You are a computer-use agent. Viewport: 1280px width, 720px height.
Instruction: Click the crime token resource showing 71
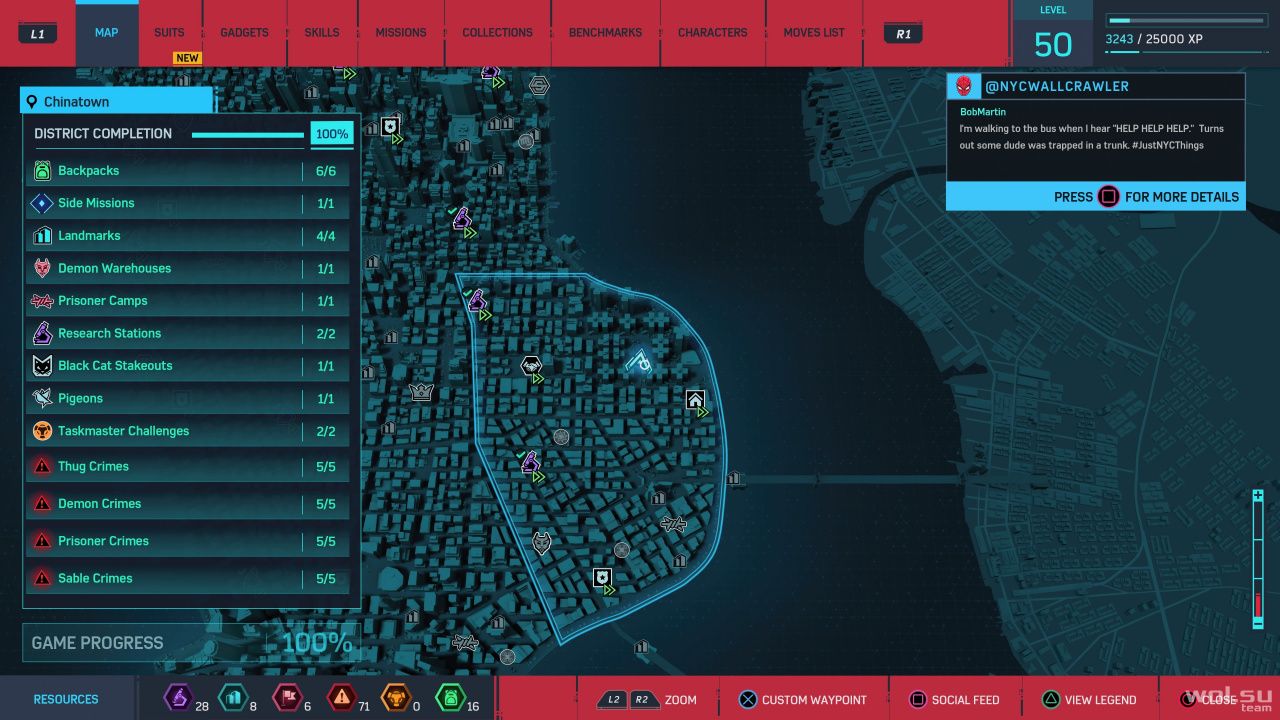342,698
